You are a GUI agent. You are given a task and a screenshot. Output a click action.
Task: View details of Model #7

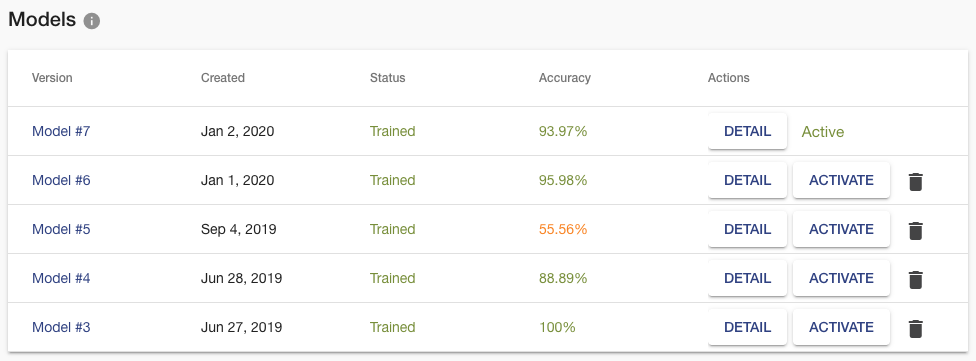pos(748,131)
